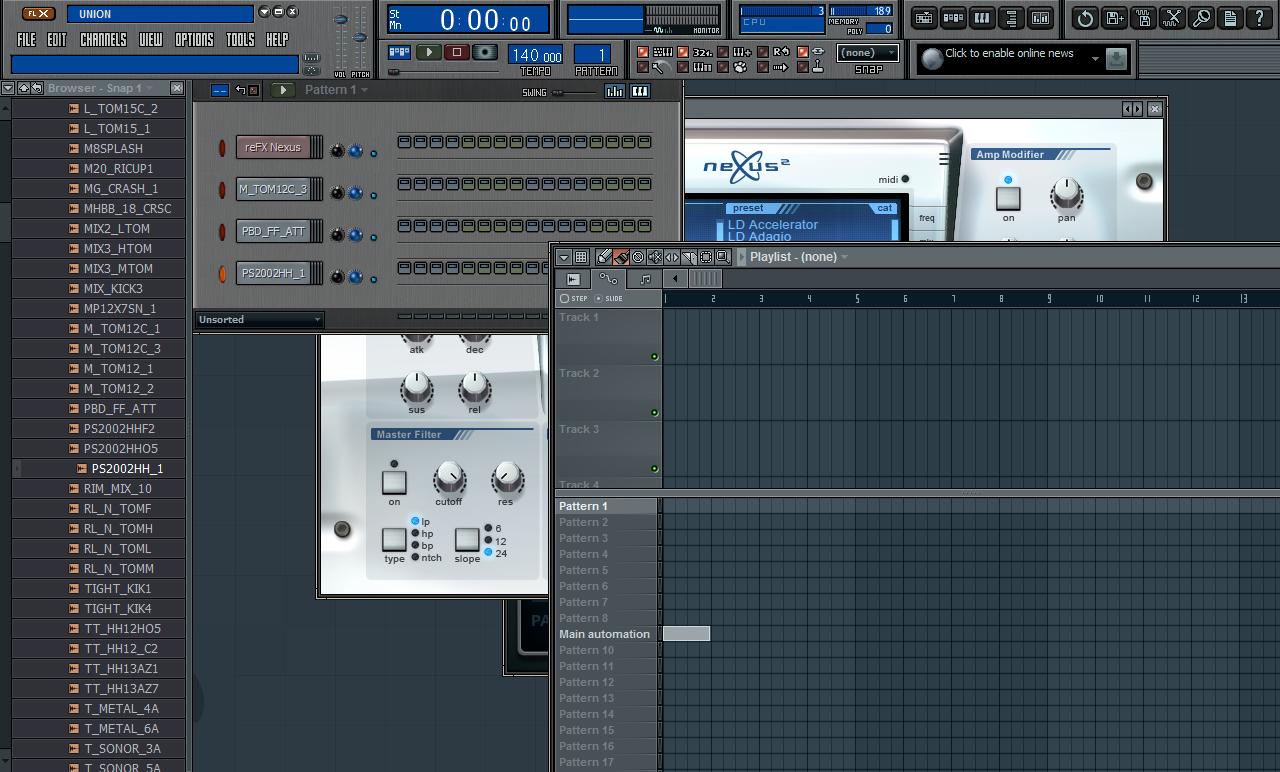Select the paint brush tool in Playlist

621,257
